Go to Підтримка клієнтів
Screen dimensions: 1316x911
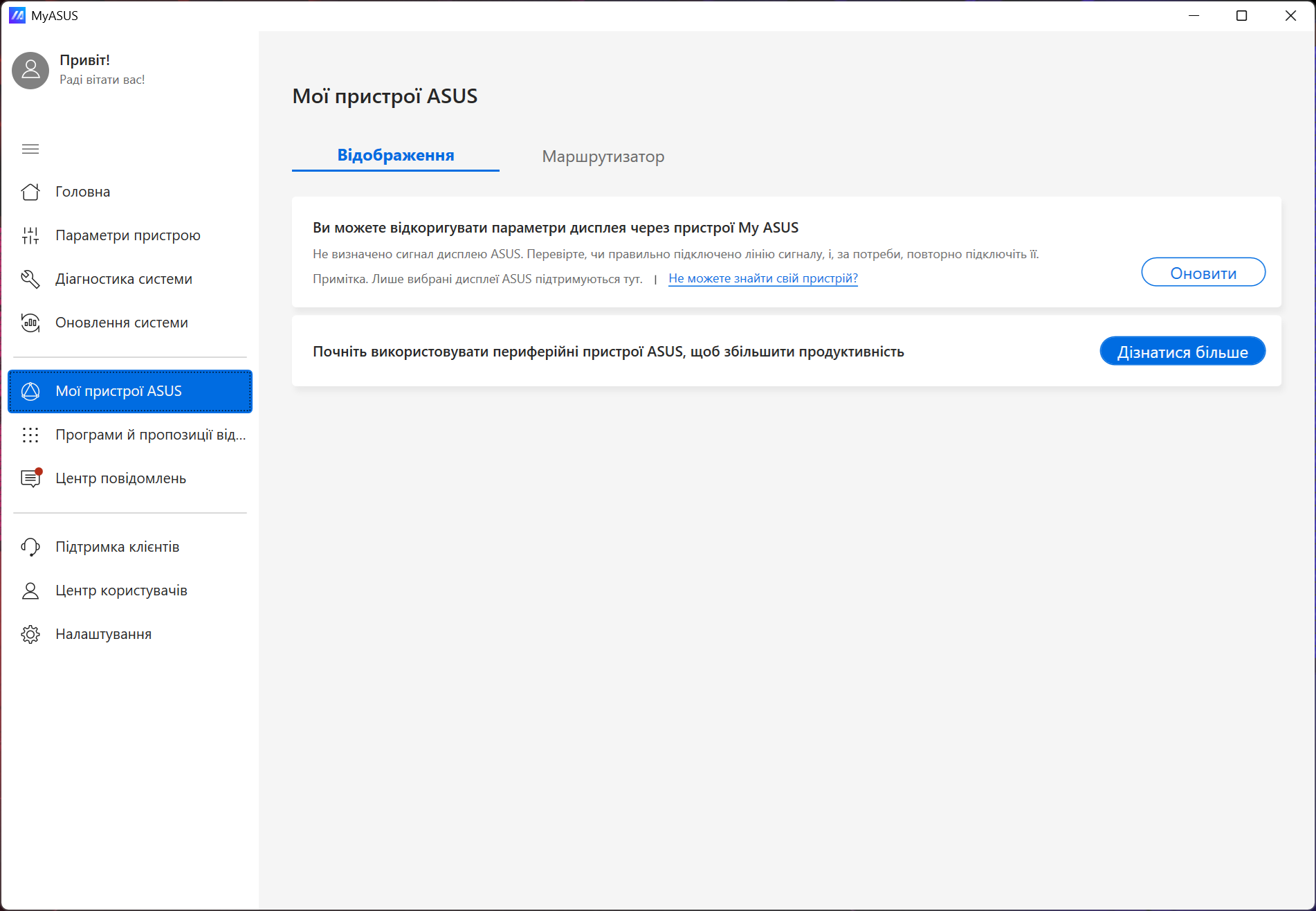pyautogui.click(x=130, y=547)
